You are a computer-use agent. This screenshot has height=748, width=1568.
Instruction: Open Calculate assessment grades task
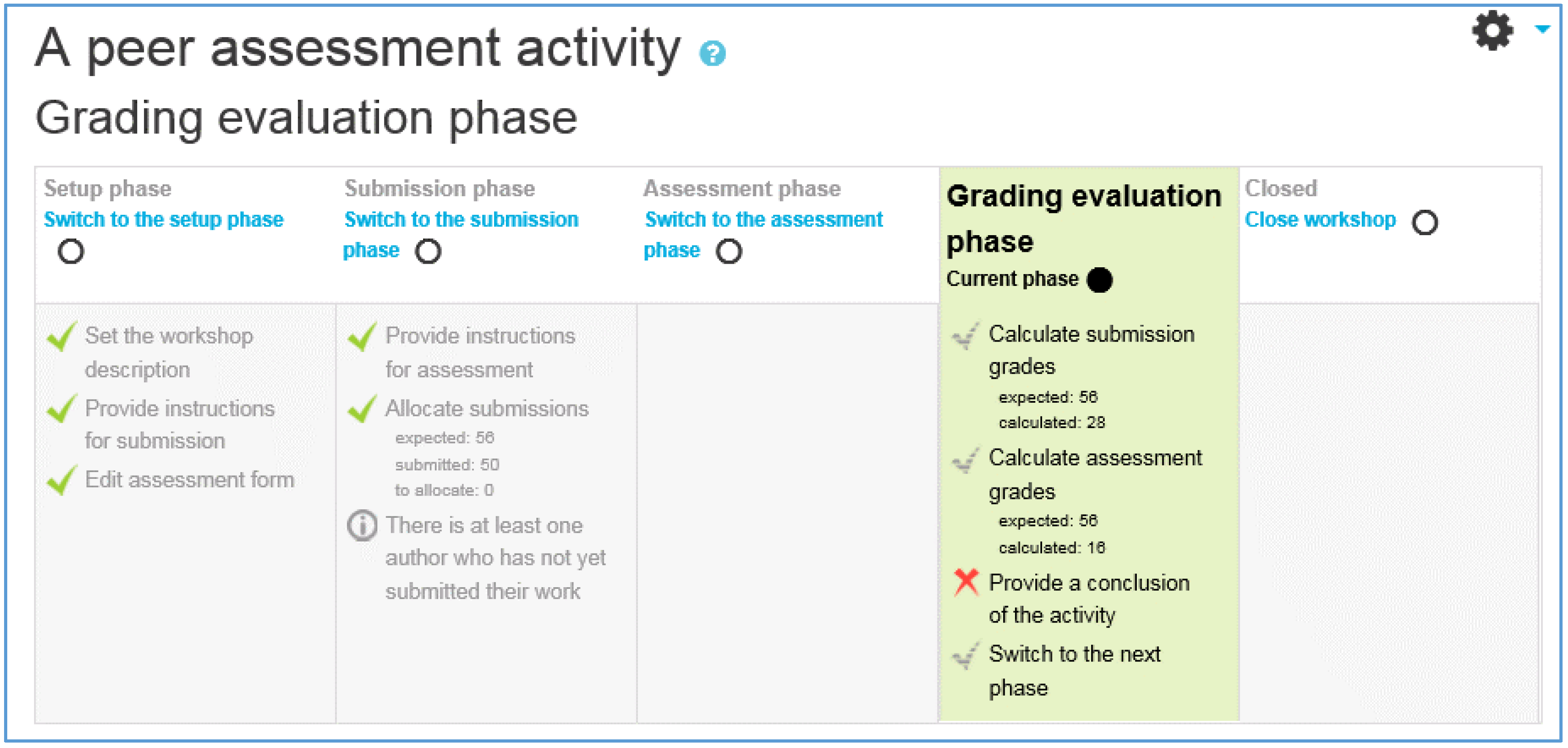click(x=1094, y=474)
